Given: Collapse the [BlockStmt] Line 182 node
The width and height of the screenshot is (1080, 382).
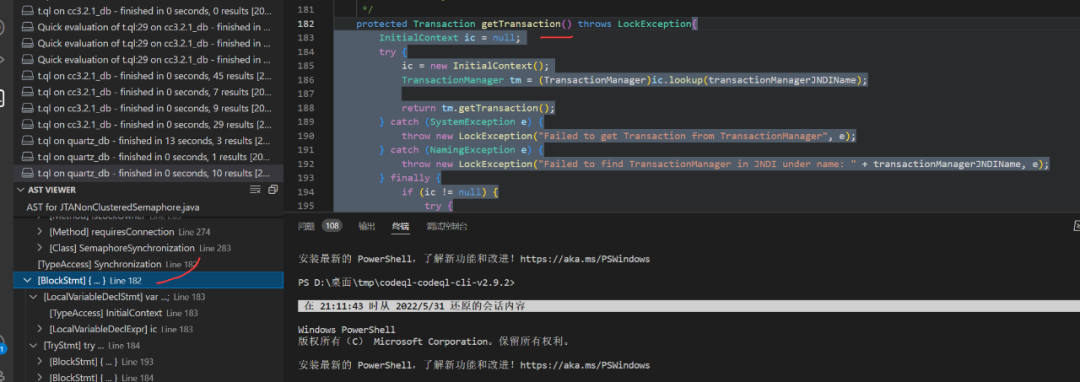Looking at the screenshot, I should pos(28,280).
